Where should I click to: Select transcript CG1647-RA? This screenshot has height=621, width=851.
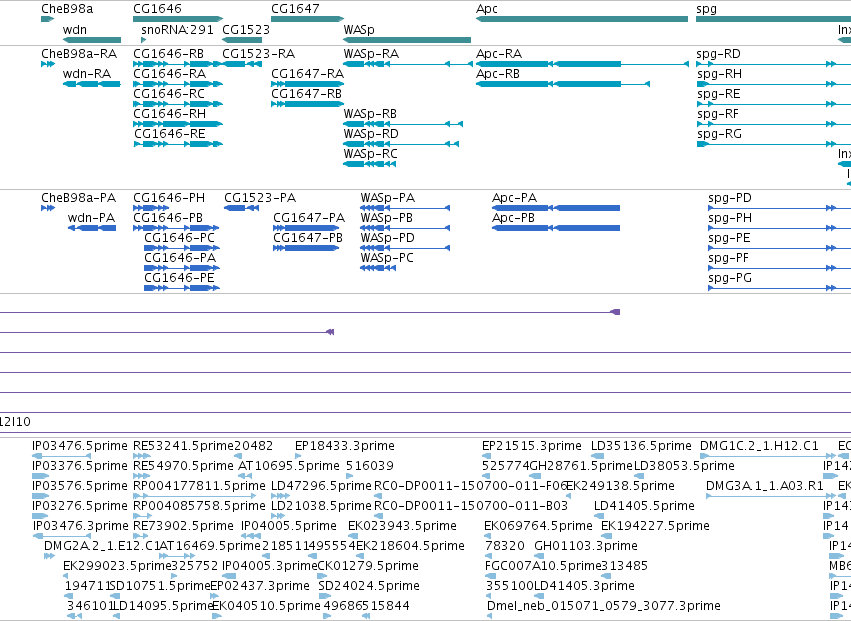pyautogui.click(x=307, y=74)
